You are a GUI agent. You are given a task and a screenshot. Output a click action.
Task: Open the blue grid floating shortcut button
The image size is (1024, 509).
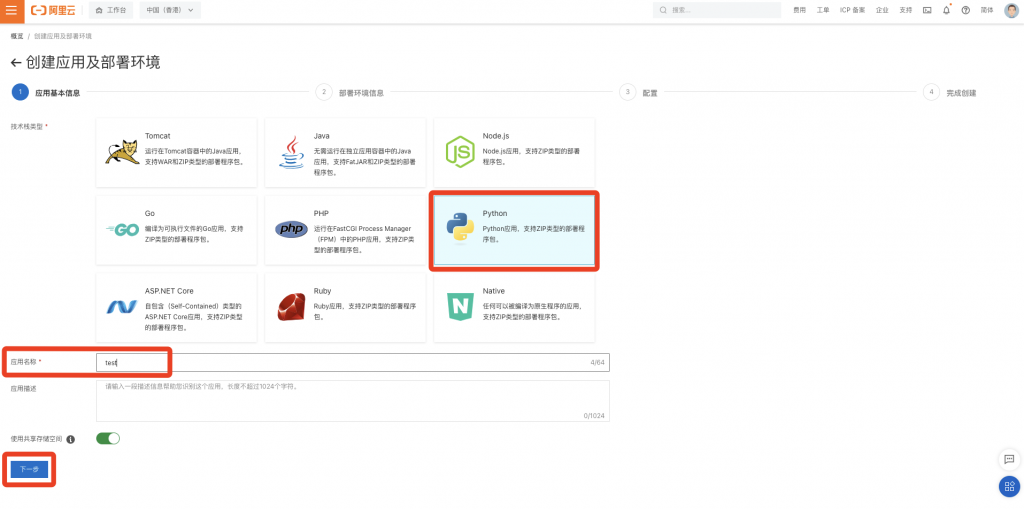coord(1009,486)
